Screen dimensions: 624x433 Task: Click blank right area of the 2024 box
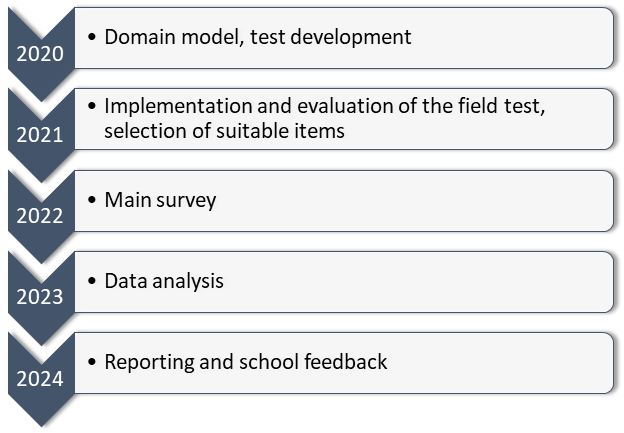point(510,363)
